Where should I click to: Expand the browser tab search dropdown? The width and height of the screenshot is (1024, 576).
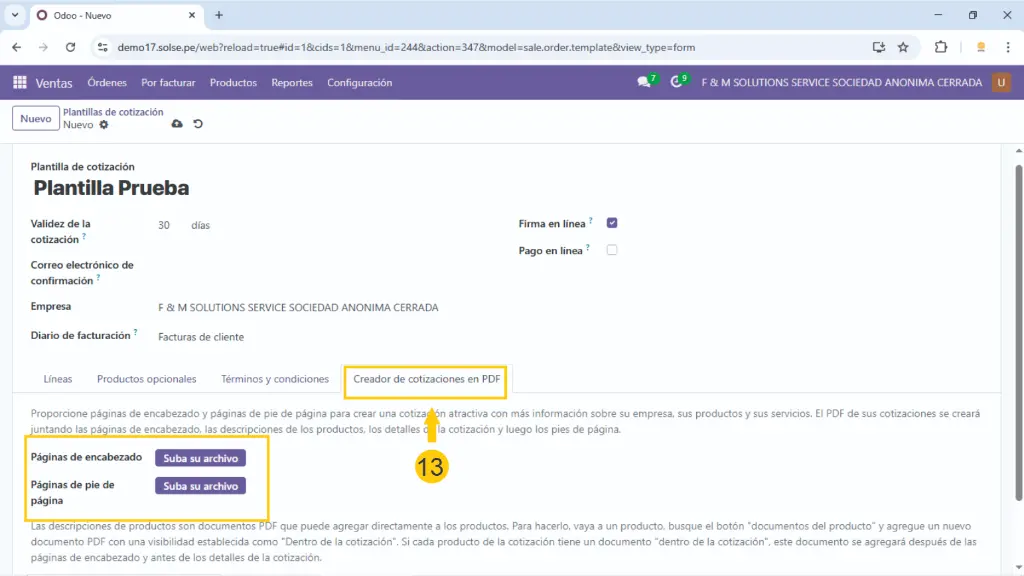click(14, 15)
